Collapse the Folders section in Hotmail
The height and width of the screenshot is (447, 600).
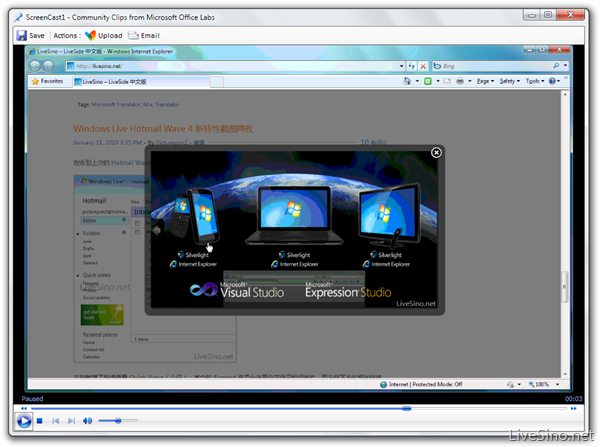78,233
